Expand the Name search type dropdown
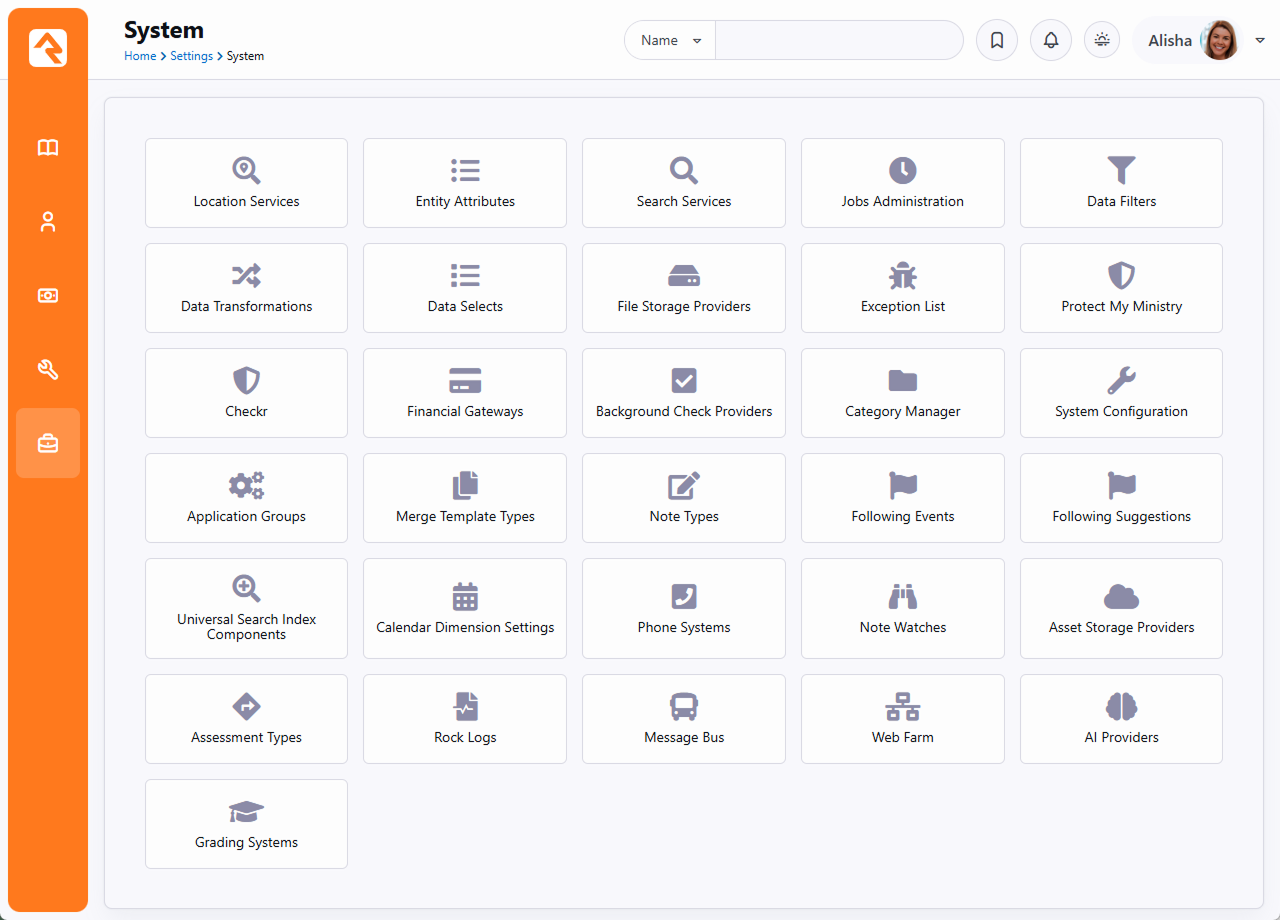The image size is (1280, 920). point(670,41)
